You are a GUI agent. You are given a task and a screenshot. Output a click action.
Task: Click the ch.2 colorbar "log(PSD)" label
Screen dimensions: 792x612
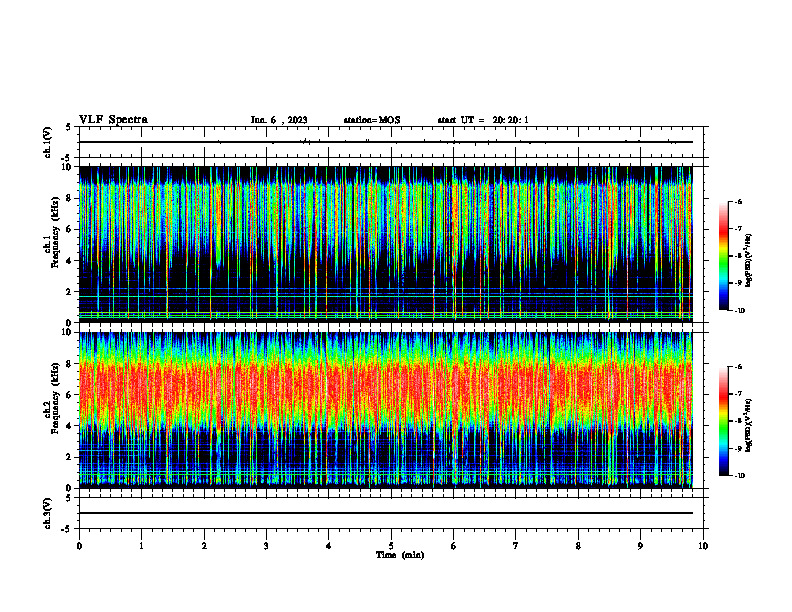(x=749, y=425)
